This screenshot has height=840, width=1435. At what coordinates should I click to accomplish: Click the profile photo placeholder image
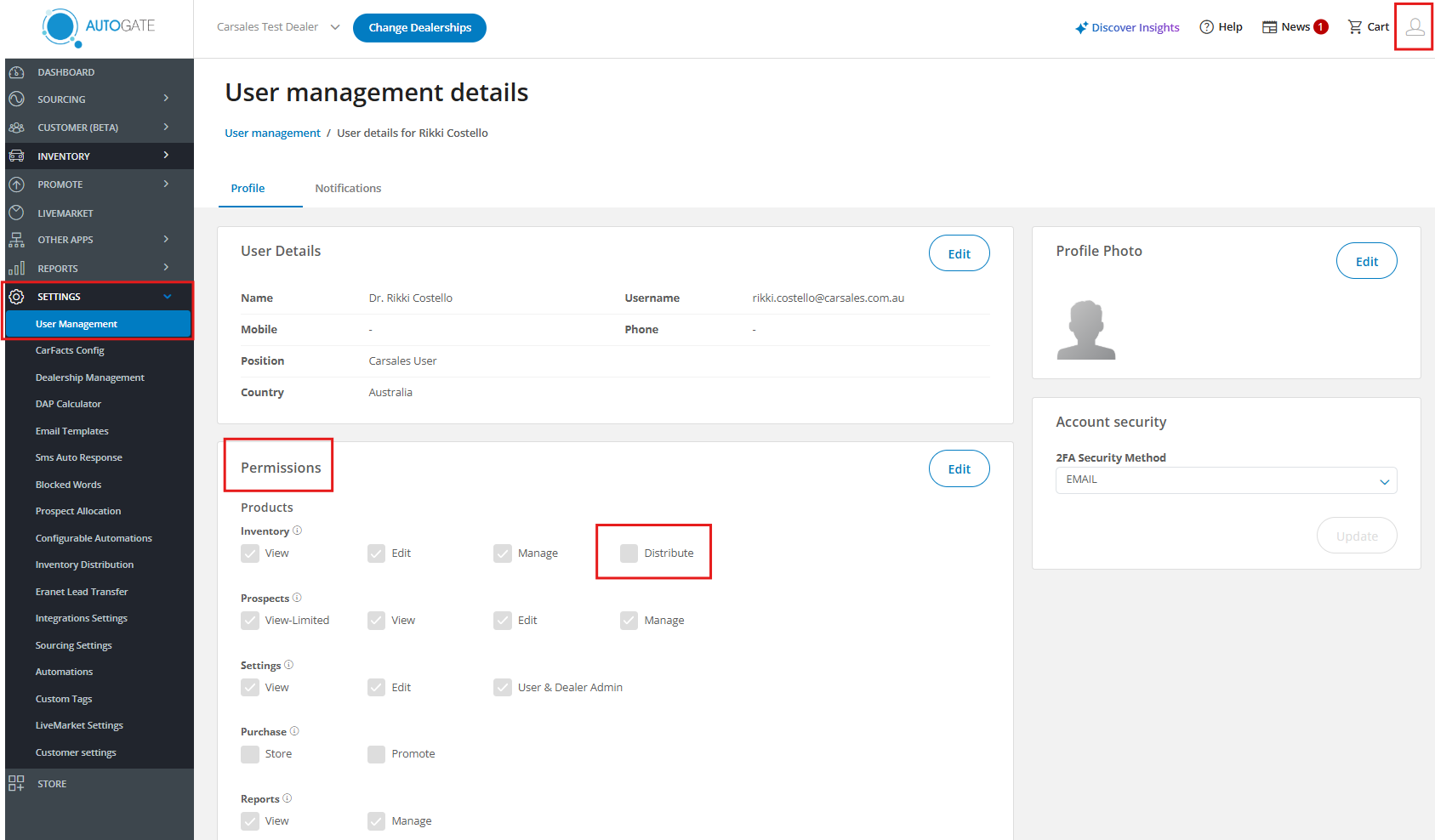(x=1085, y=330)
